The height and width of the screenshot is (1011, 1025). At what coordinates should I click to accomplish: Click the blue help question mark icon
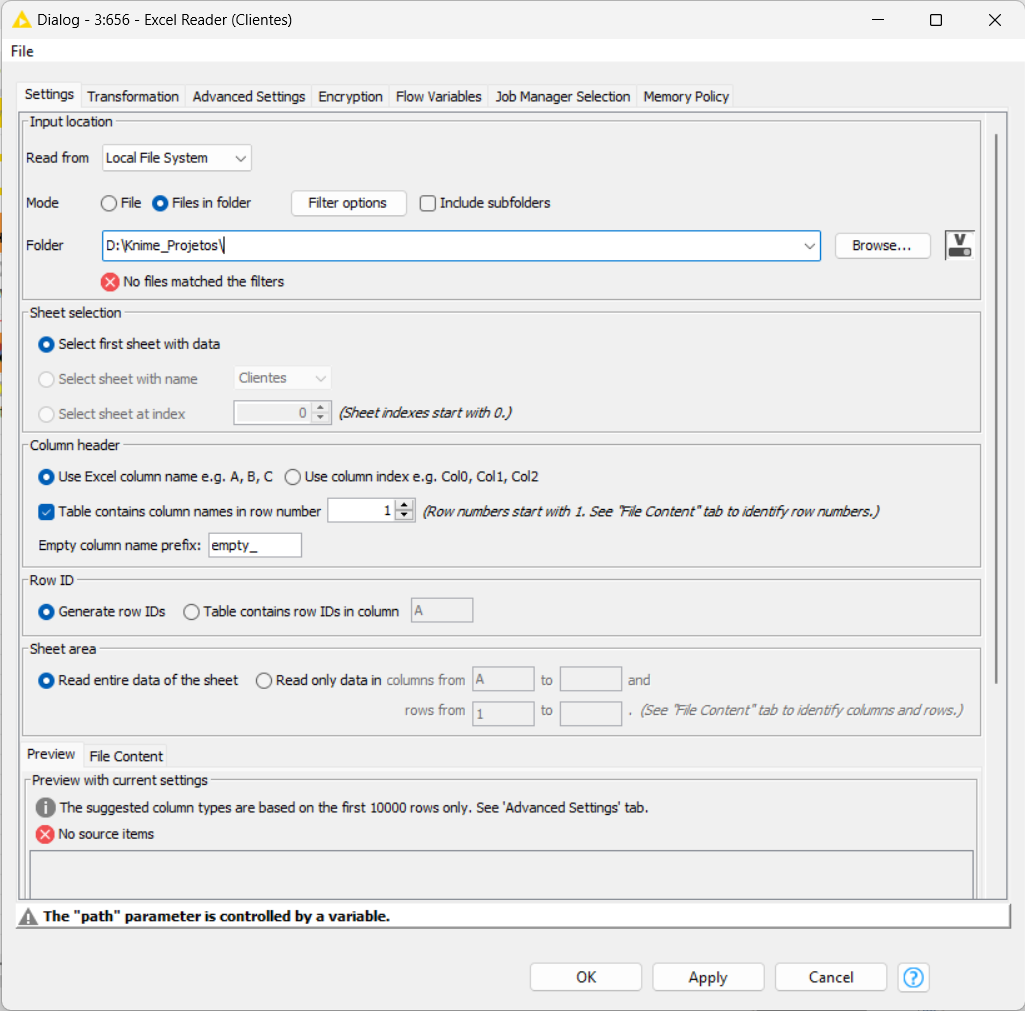(x=913, y=977)
